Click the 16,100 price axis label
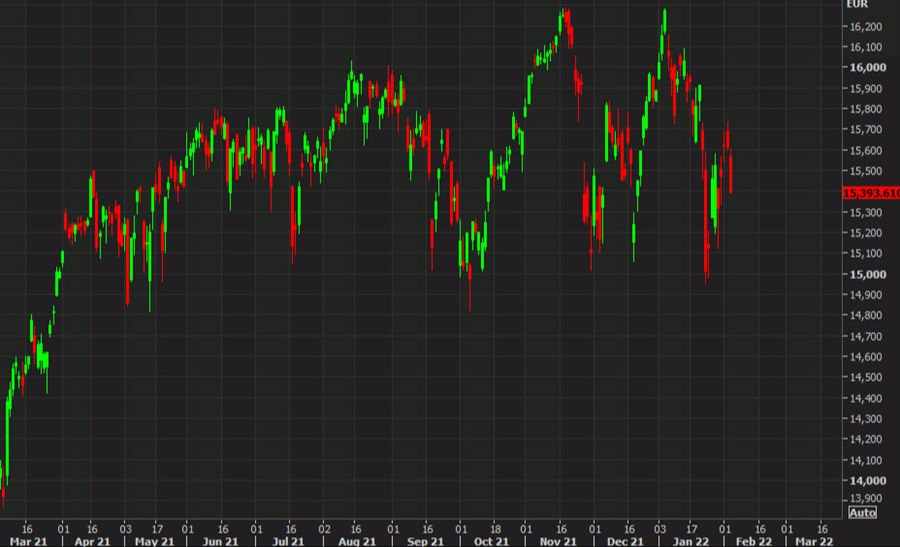Screen dimensions: 900x547 click(x=866, y=47)
